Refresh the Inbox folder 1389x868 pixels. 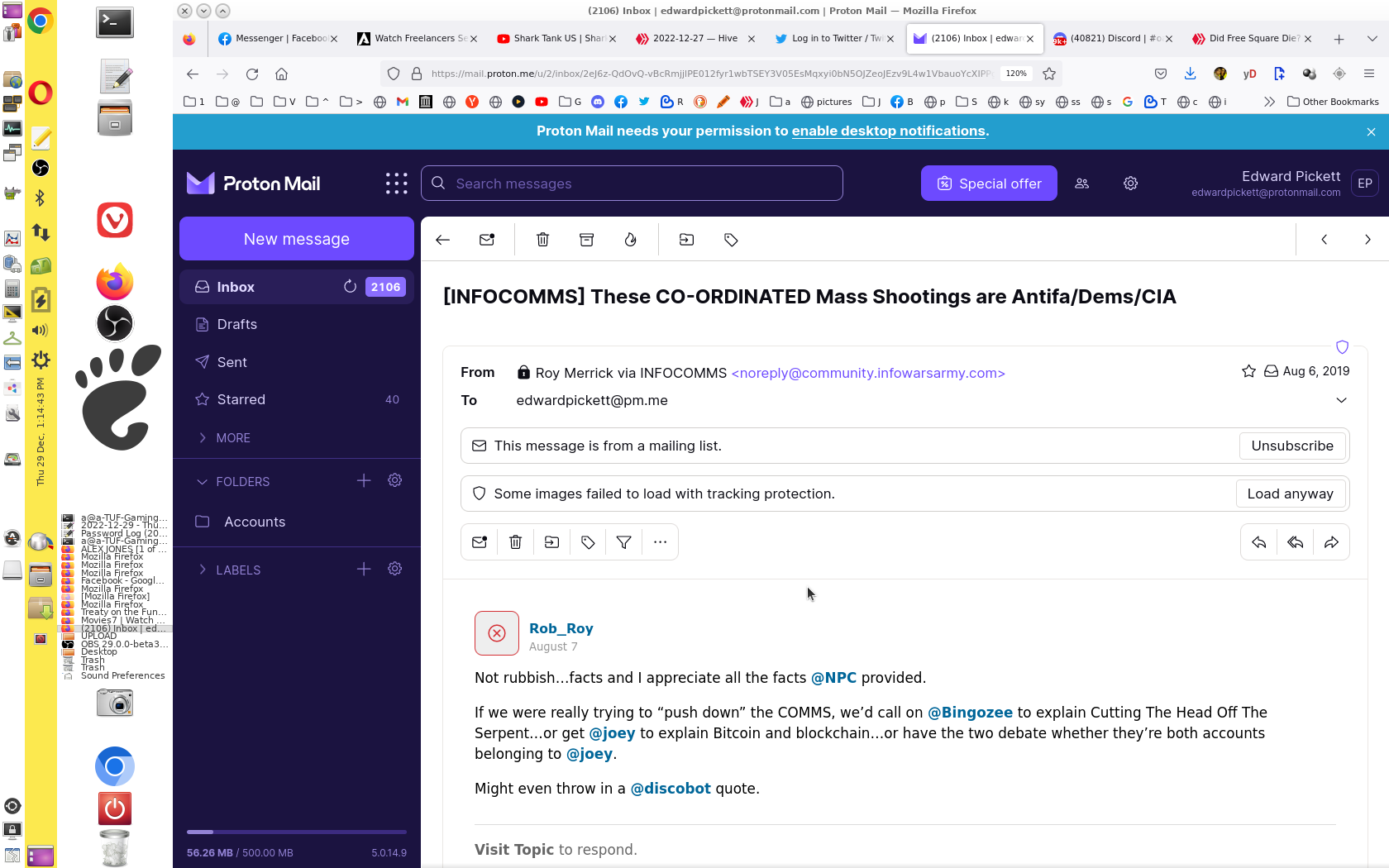(350, 287)
